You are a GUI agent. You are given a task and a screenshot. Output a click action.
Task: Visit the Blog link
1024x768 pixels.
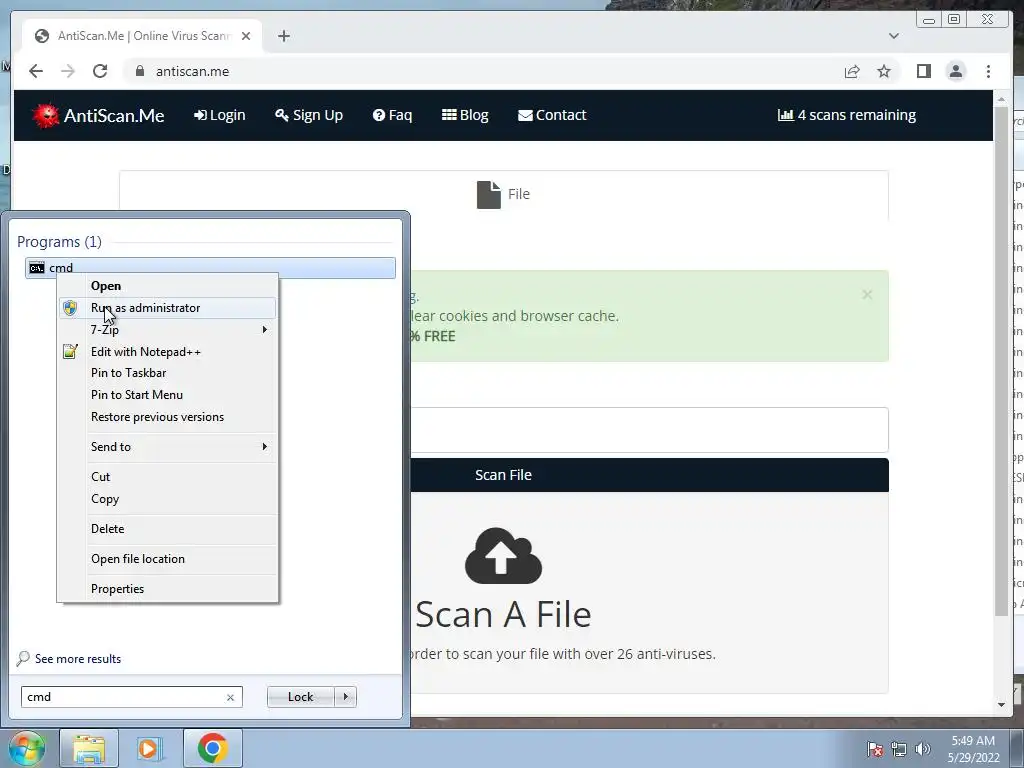click(465, 115)
